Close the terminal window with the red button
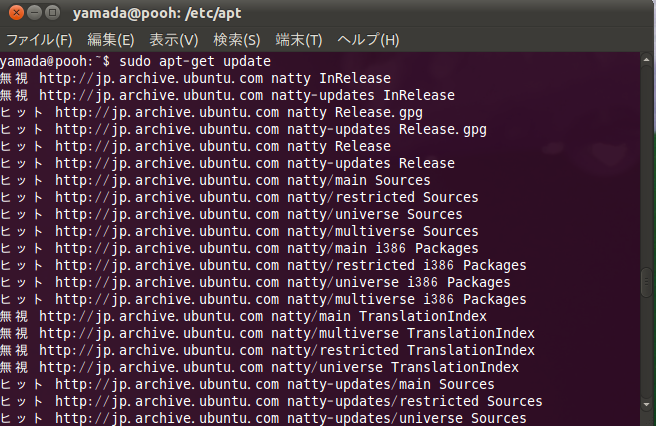This screenshot has width=656, height=426. [x=16, y=13]
